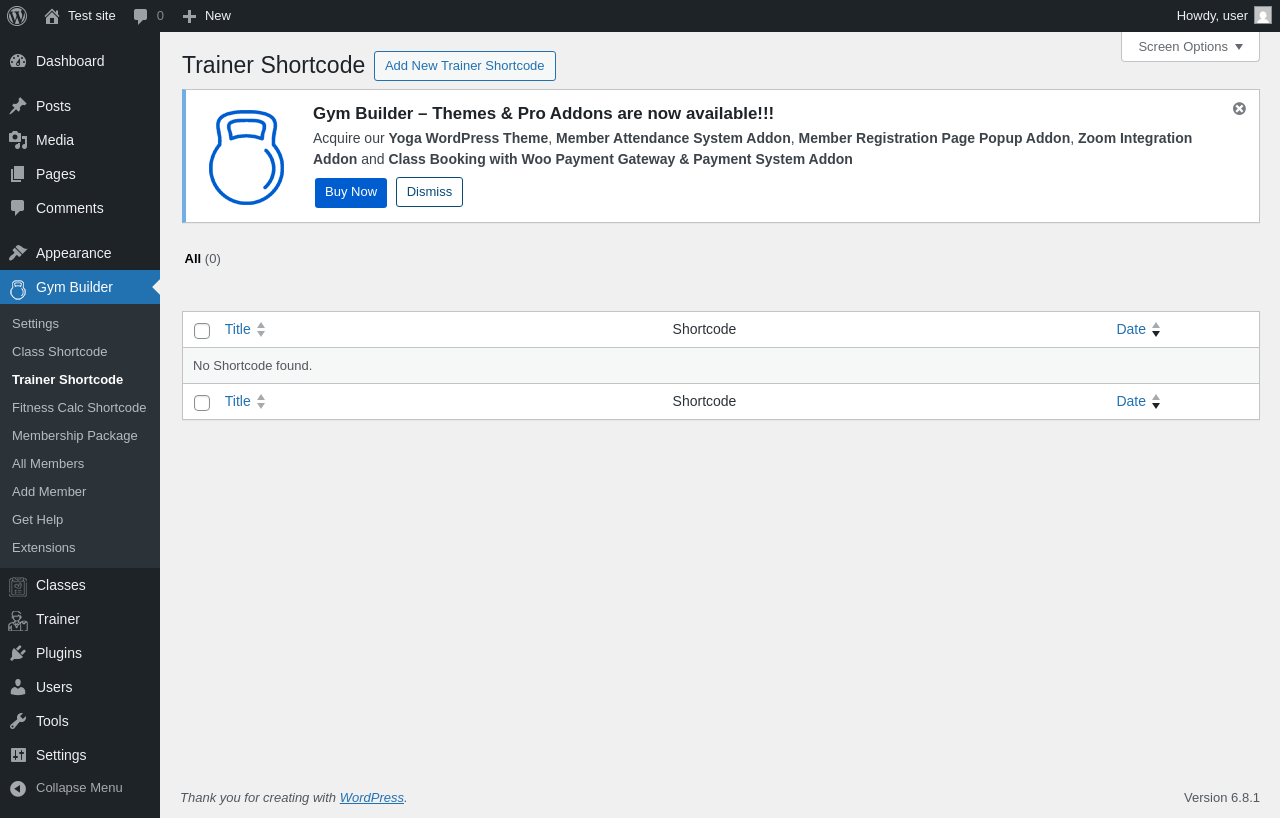Click the Collapse Menu label
The width and height of the screenshot is (1280, 818).
coord(79,788)
